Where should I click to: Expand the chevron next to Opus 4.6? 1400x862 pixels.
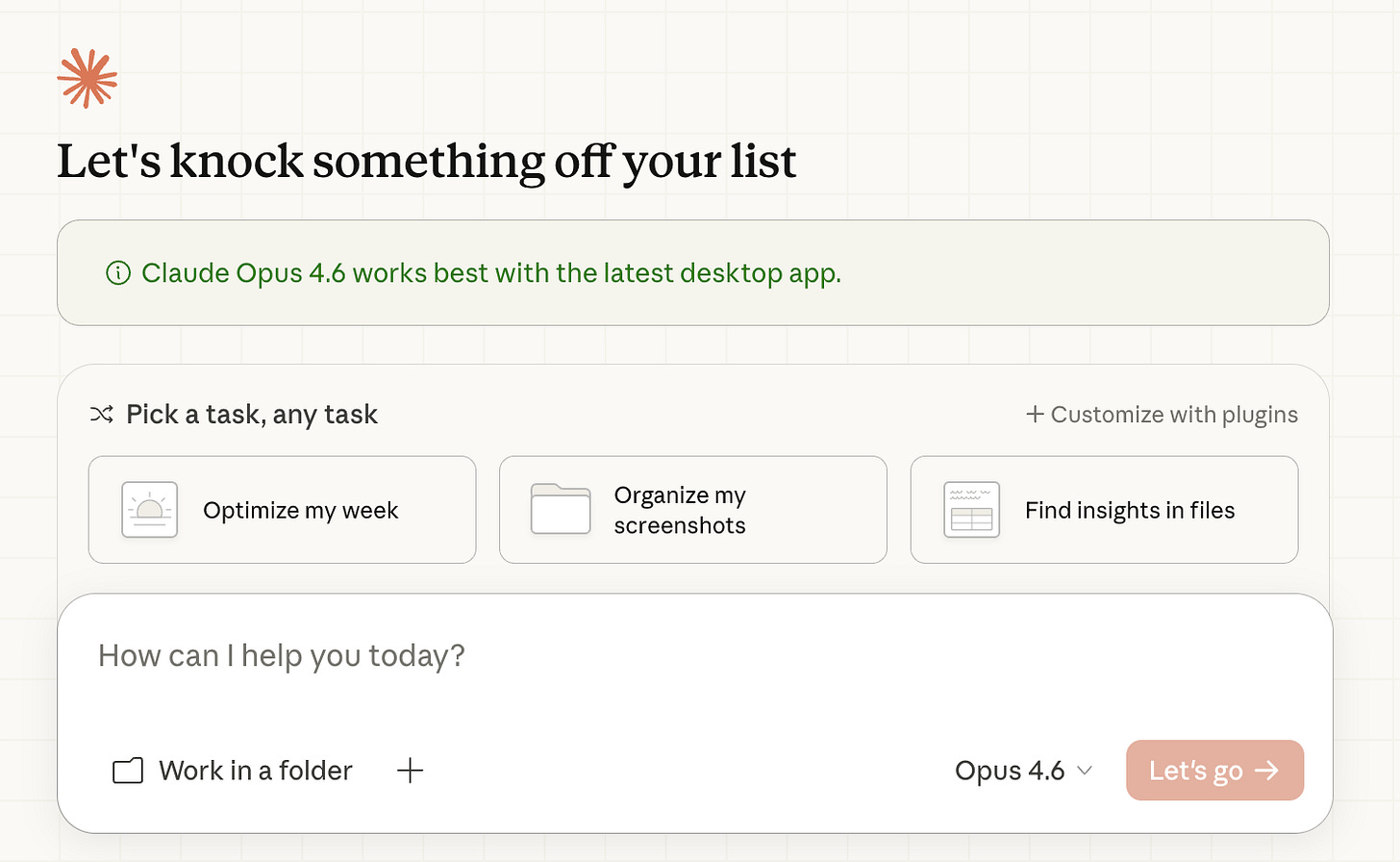1085,771
